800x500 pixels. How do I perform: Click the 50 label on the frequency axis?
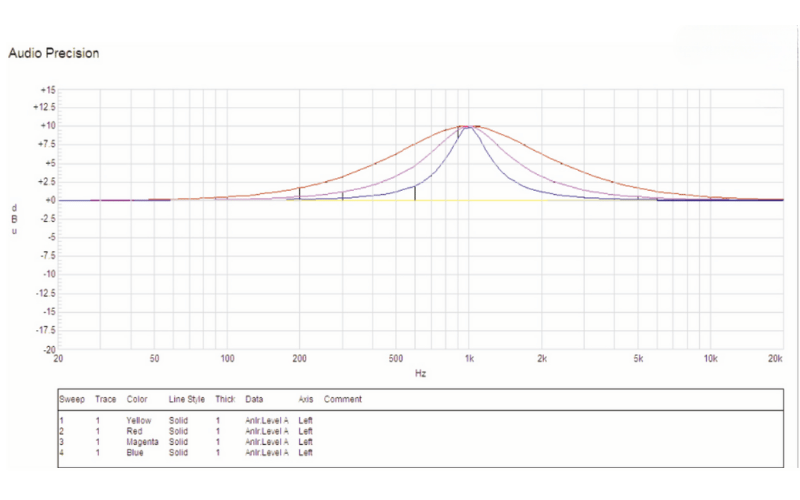pyautogui.click(x=154, y=359)
